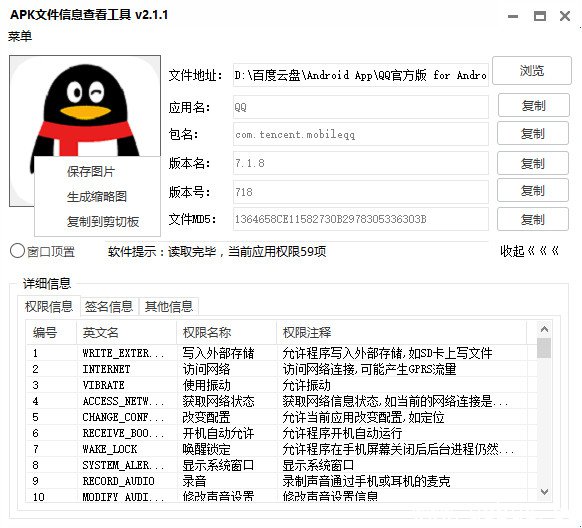Maximize the APK info tool window
Image resolution: width=582 pixels, height=528 pixels.
[540, 16]
